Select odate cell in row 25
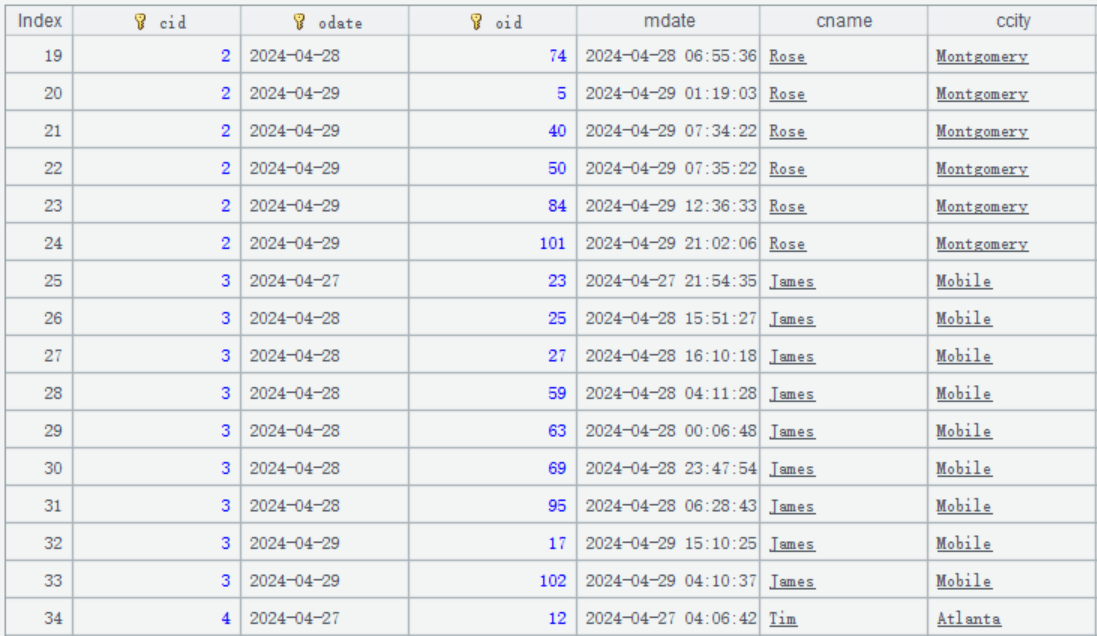 (325, 281)
